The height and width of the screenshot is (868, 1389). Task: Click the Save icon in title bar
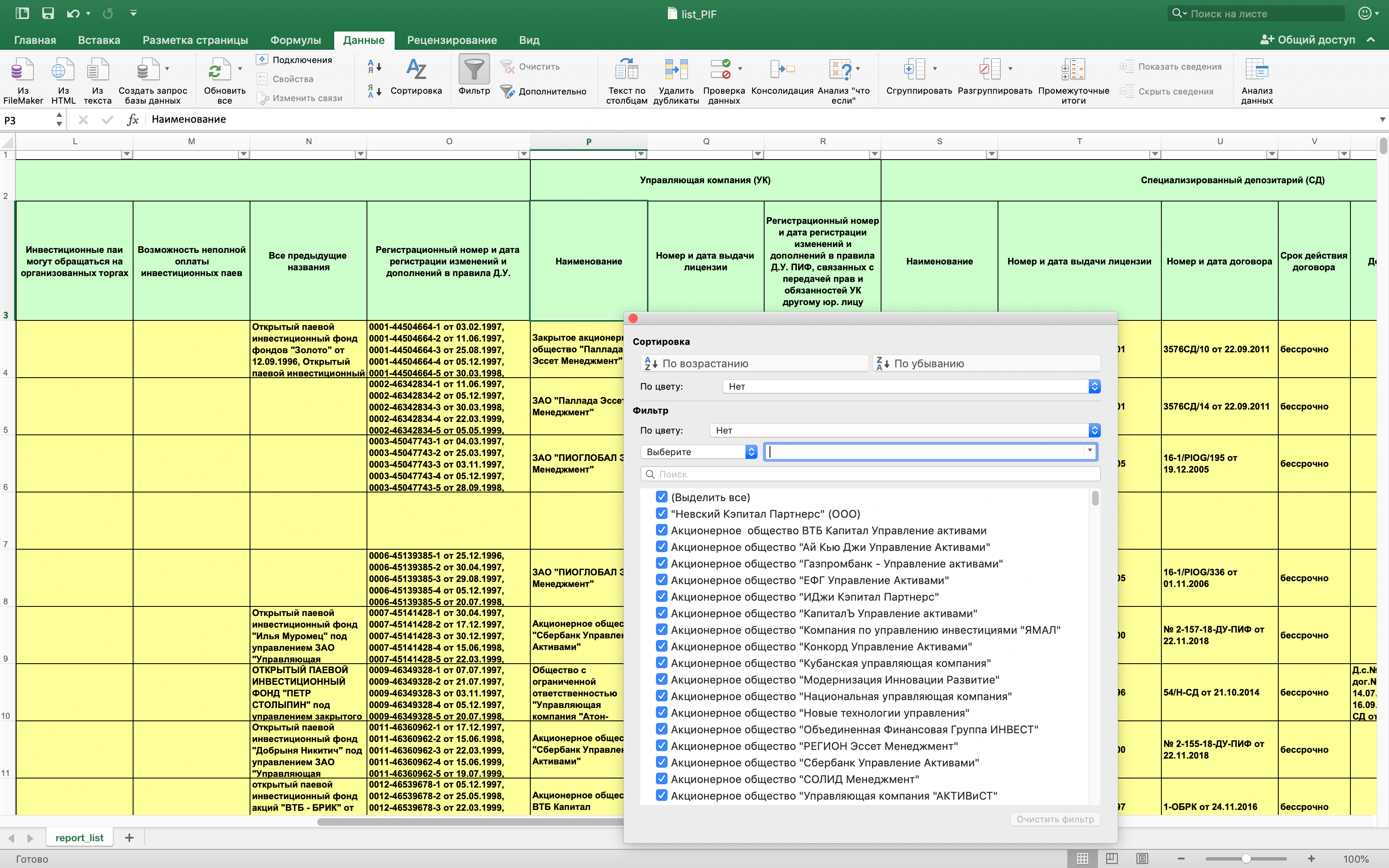[x=48, y=13]
